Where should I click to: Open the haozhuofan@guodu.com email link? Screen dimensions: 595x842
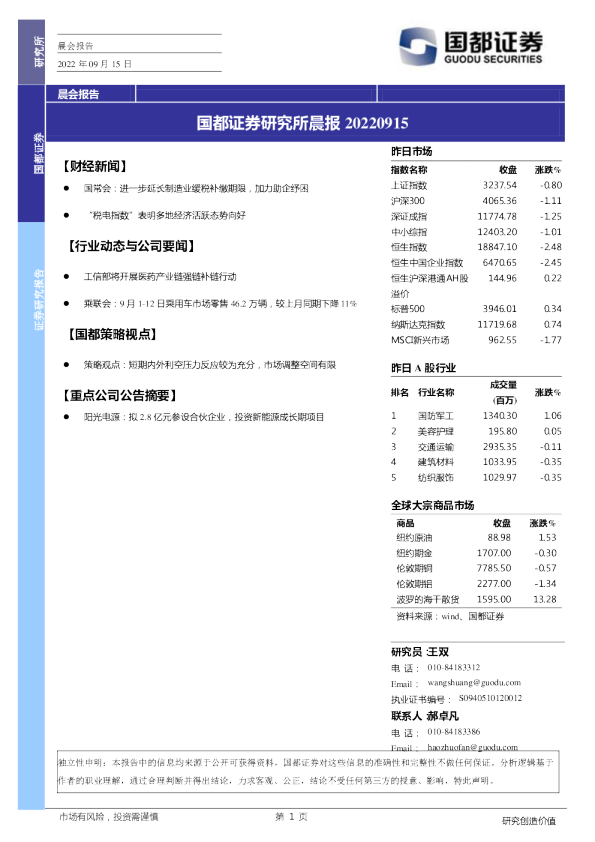pos(473,747)
